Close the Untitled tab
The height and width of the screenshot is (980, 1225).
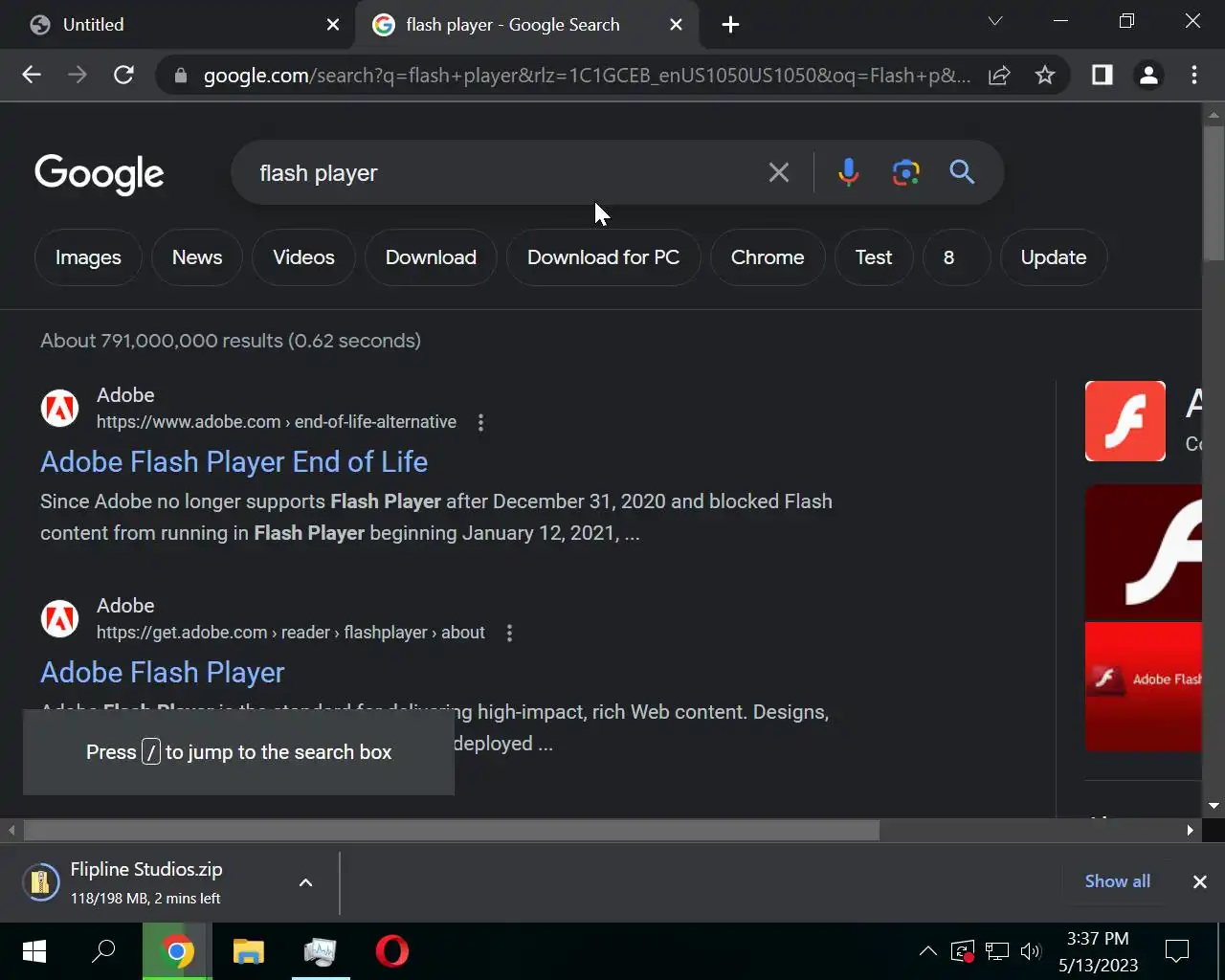click(x=333, y=25)
